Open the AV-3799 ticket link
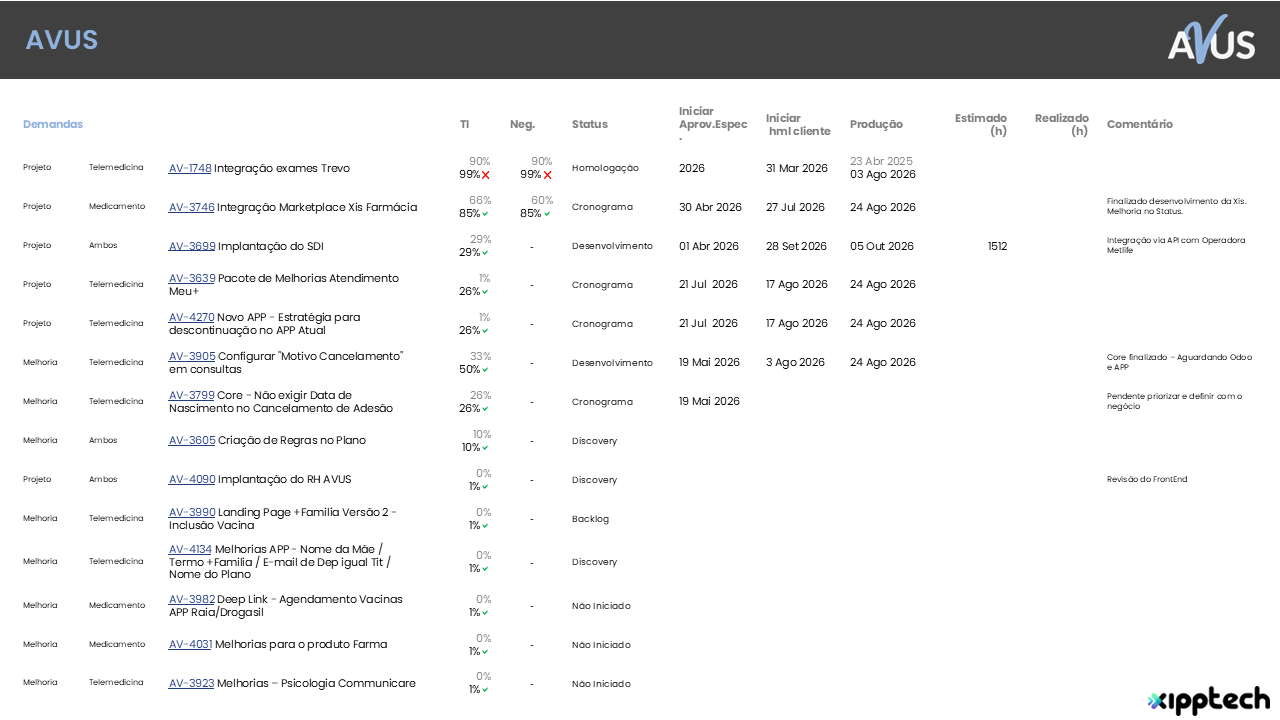This screenshot has height=720, width=1280. pyautogui.click(x=191, y=395)
